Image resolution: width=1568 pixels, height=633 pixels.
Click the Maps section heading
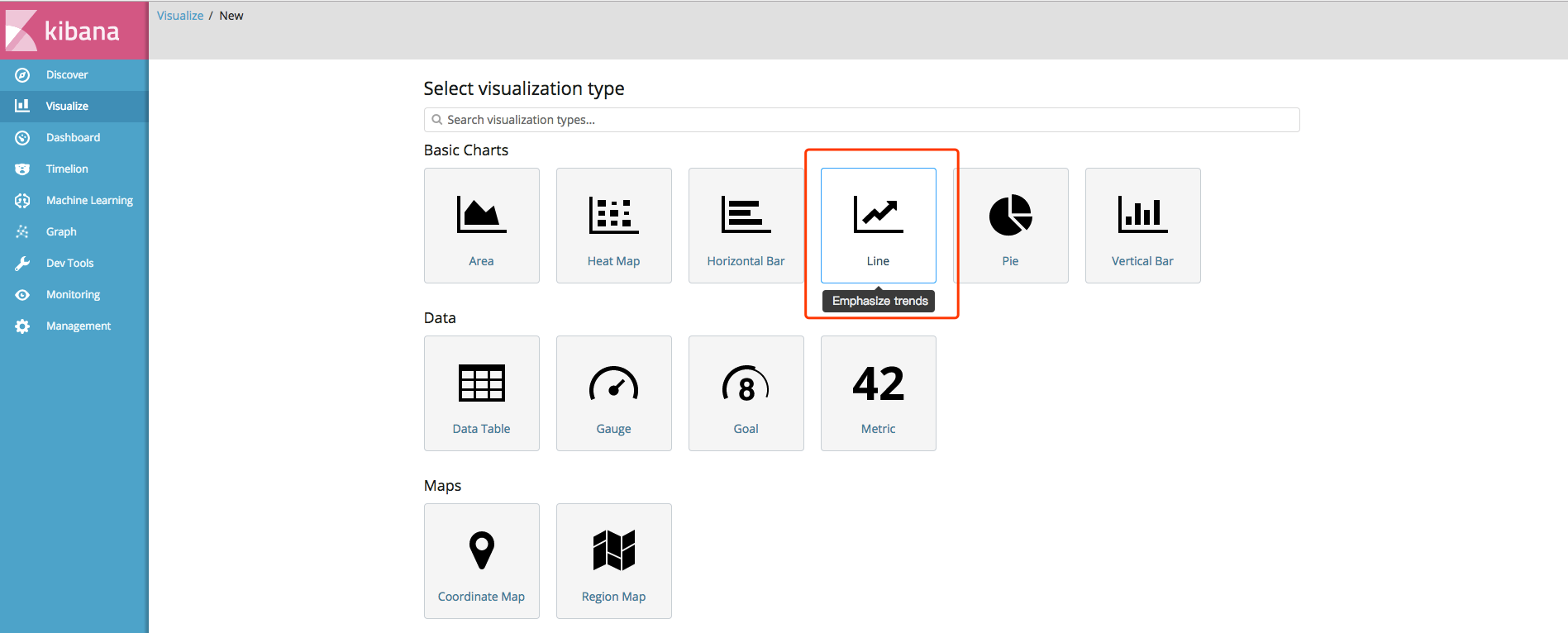point(442,486)
